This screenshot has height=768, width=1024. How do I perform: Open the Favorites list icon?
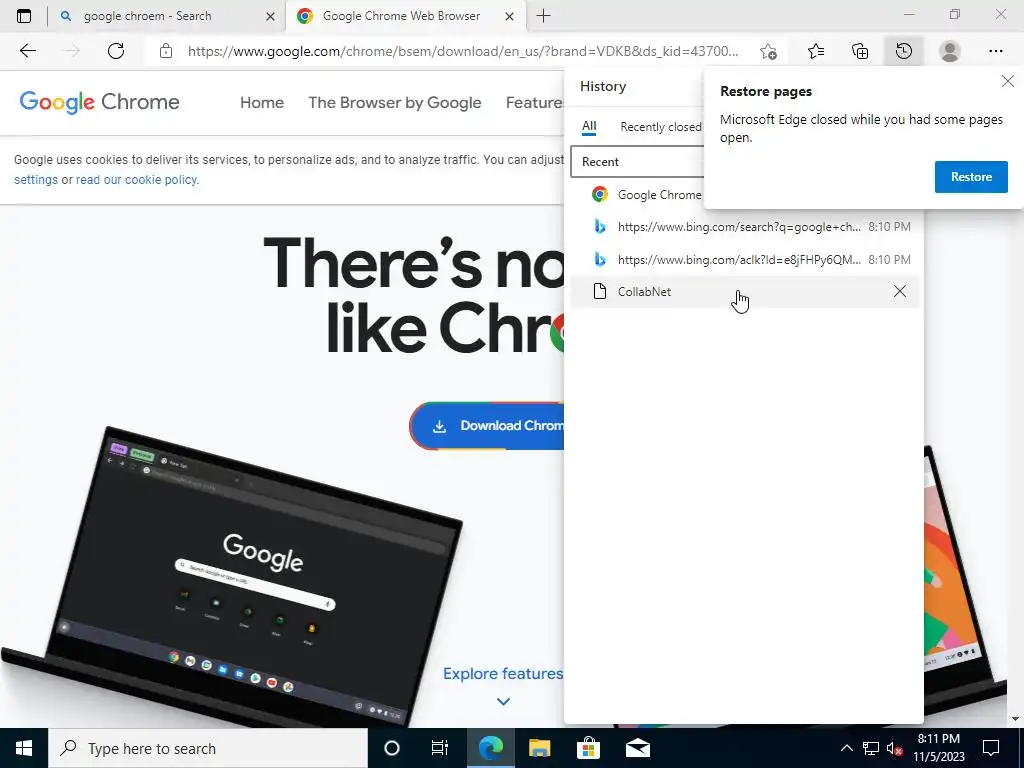tap(816, 51)
